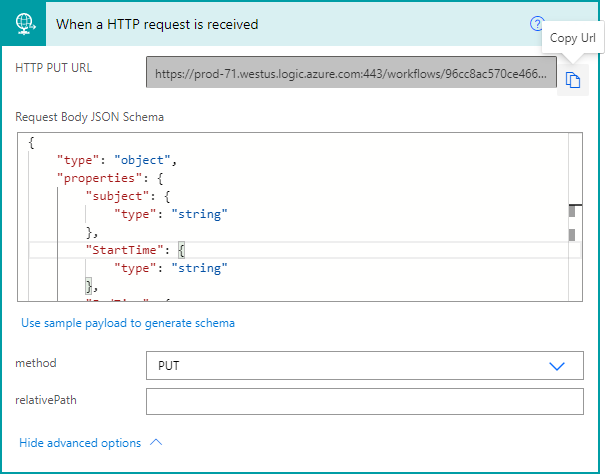This screenshot has height=474, width=605.
Task: Click the schema editor vertical scrollbar track
Action: (x=575, y=217)
